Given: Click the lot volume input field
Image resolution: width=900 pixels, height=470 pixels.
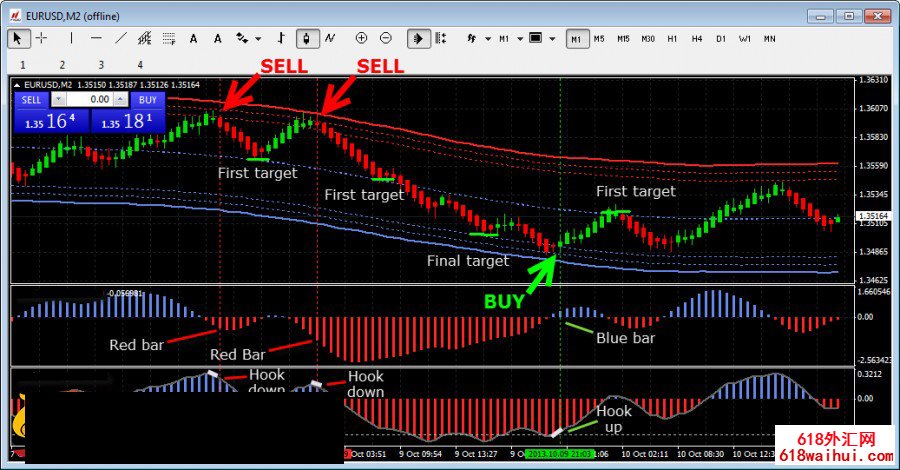Looking at the screenshot, I should 90,99.
